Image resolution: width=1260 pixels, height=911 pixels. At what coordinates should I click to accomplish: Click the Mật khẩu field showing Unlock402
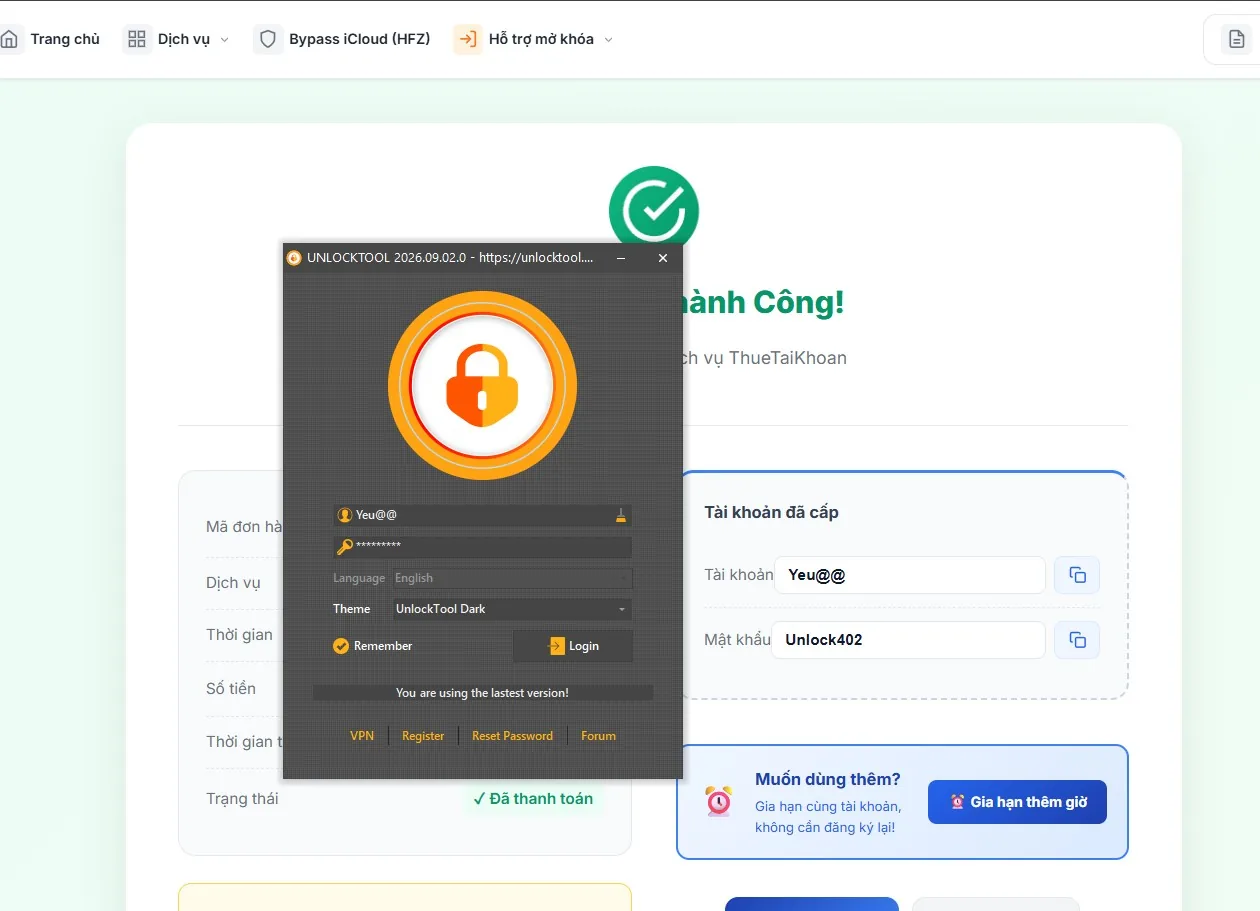pos(908,640)
